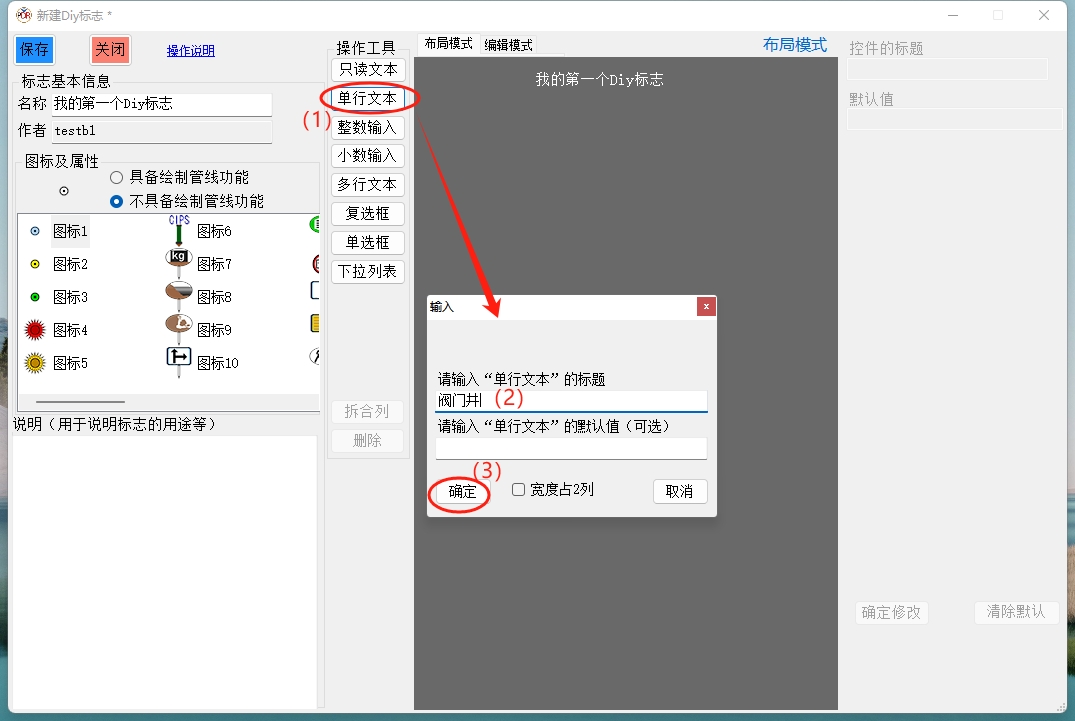
Task: Select 具备绘制管线功能 radio option
Action: click(117, 177)
